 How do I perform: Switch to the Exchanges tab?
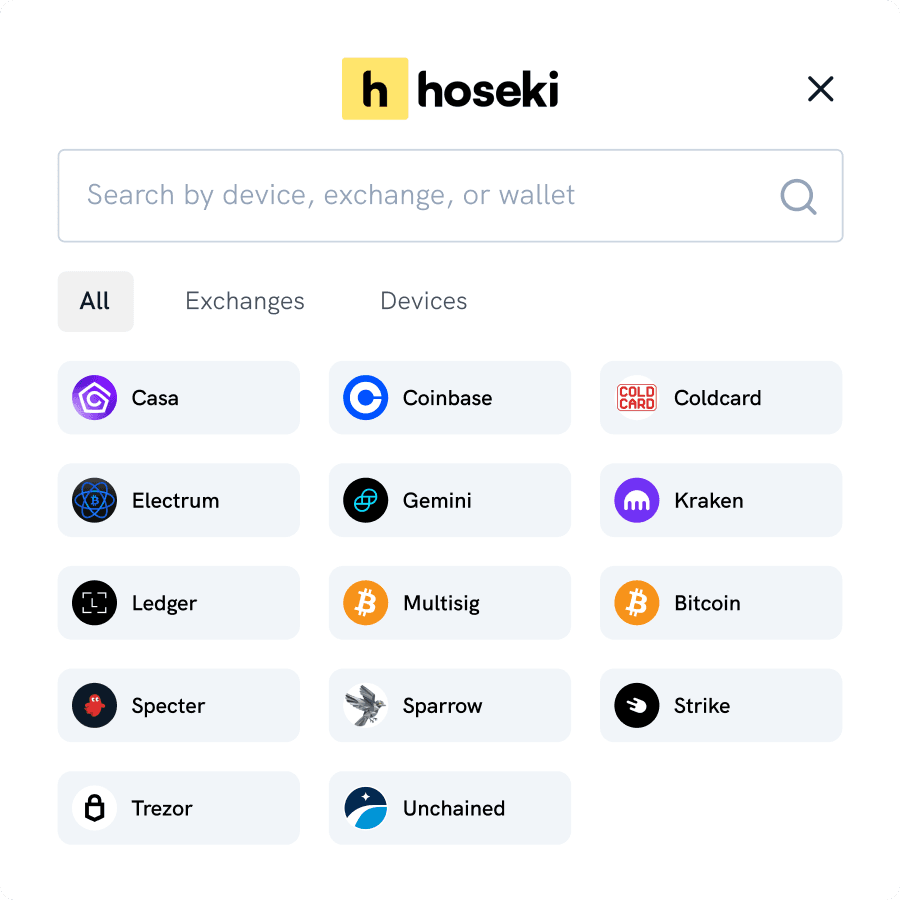coord(245,301)
